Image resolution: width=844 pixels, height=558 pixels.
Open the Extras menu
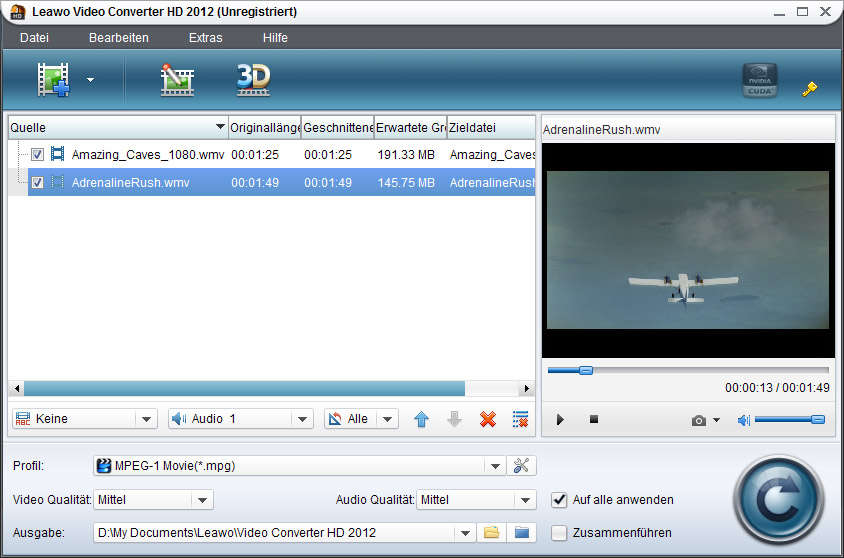pos(205,38)
